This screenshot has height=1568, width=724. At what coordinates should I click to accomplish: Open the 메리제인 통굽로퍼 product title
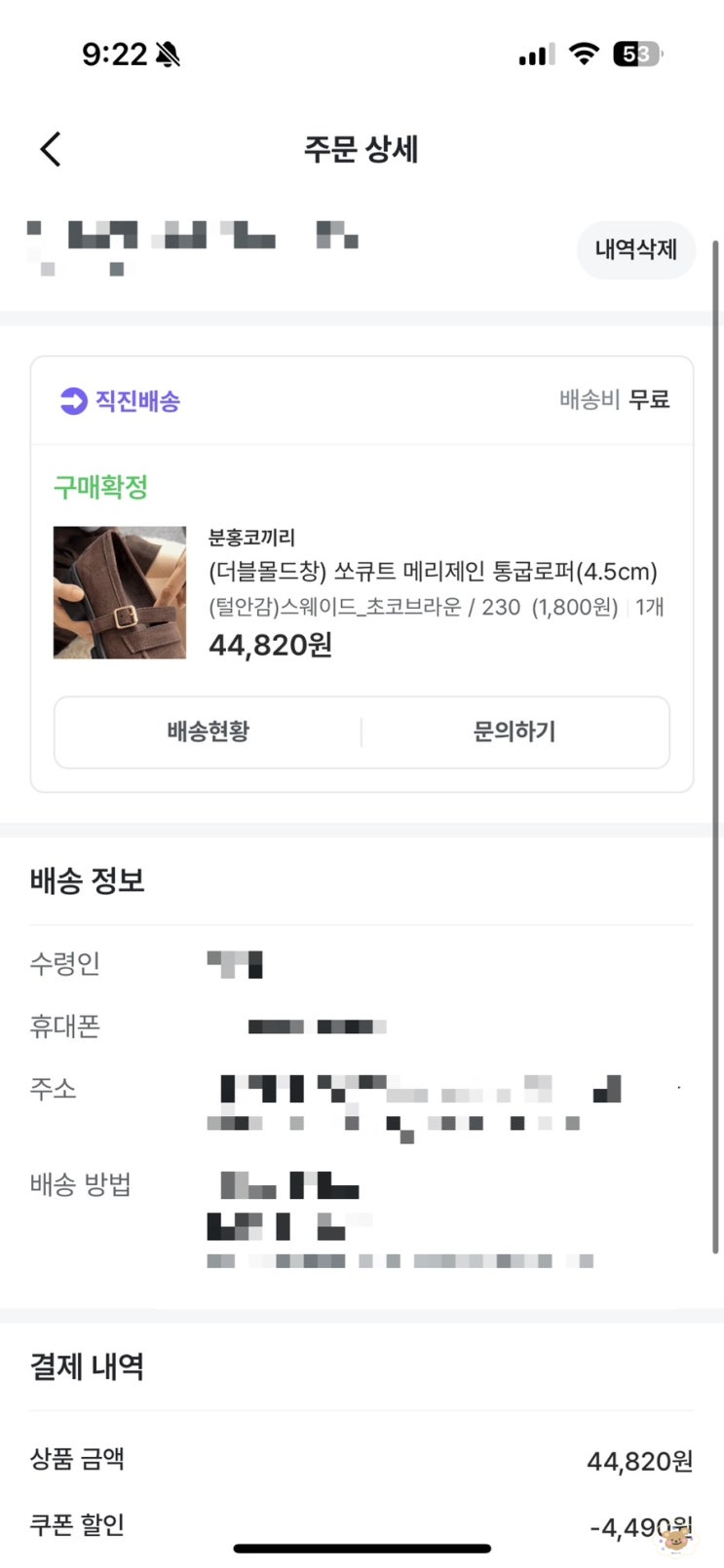[x=433, y=571]
